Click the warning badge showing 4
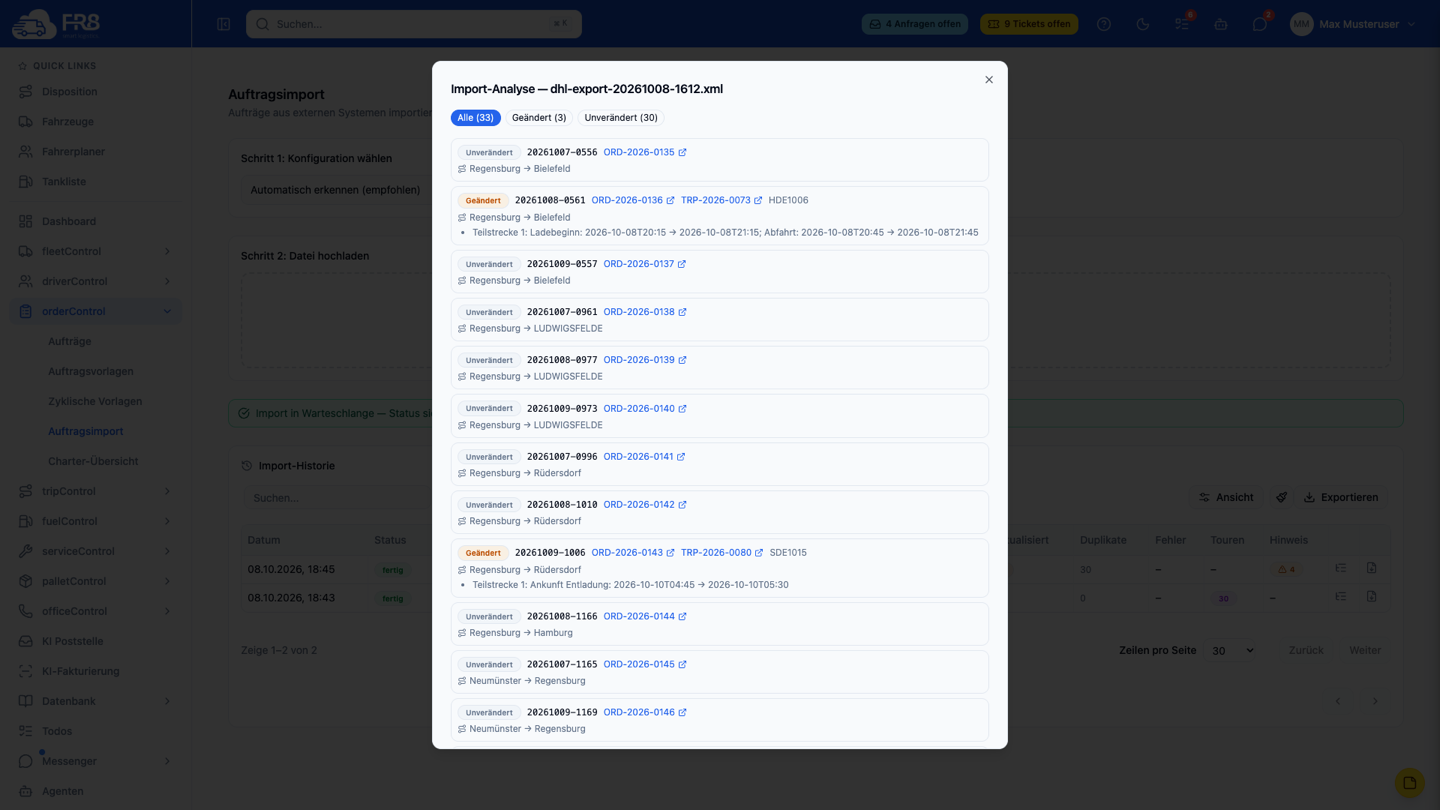The height and width of the screenshot is (810, 1440). [1286, 569]
